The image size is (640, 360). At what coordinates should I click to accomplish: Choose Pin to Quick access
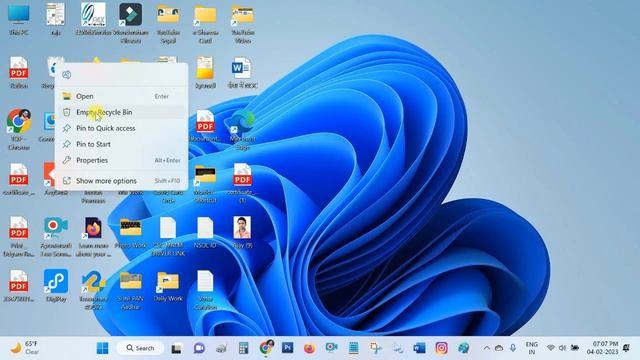point(121,128)
